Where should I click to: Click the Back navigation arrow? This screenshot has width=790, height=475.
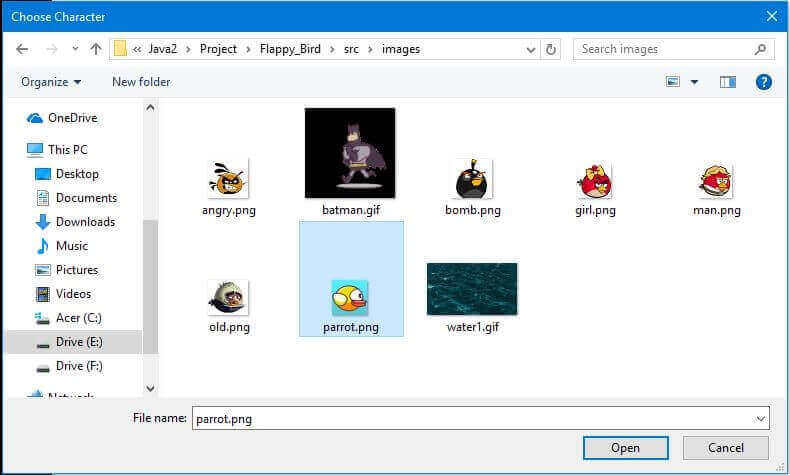tap(22, 49)
